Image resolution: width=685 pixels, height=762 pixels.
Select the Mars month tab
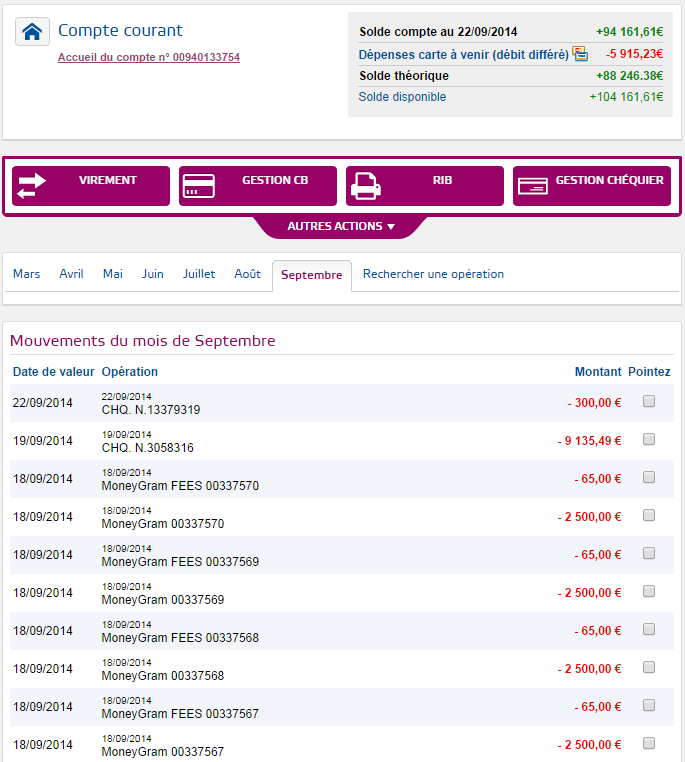pos(26,274)
